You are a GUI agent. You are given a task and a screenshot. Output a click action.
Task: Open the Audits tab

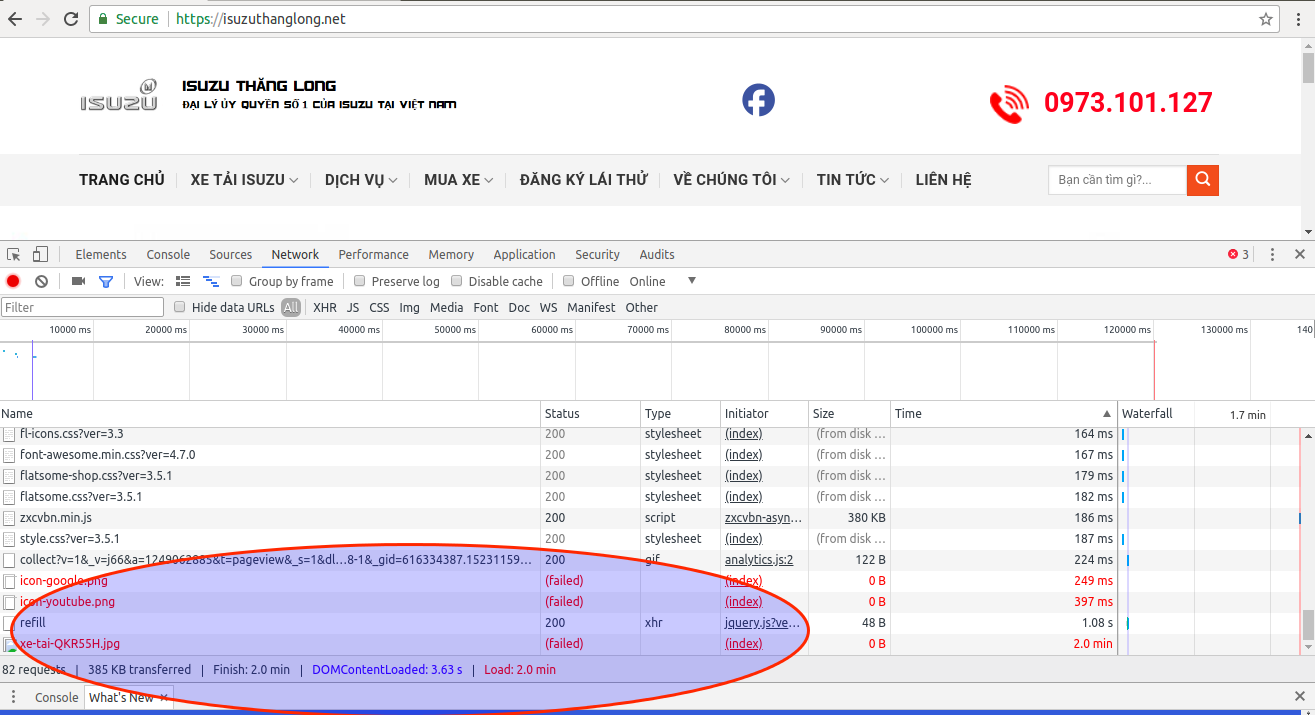657,254
